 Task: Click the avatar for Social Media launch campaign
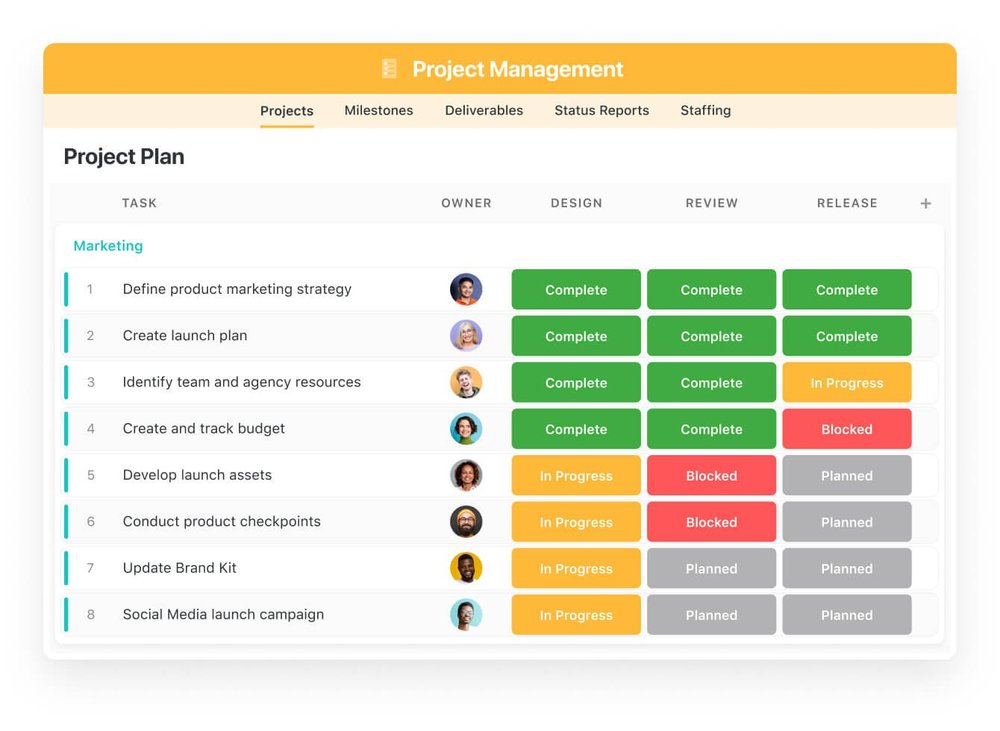(466, 615)
